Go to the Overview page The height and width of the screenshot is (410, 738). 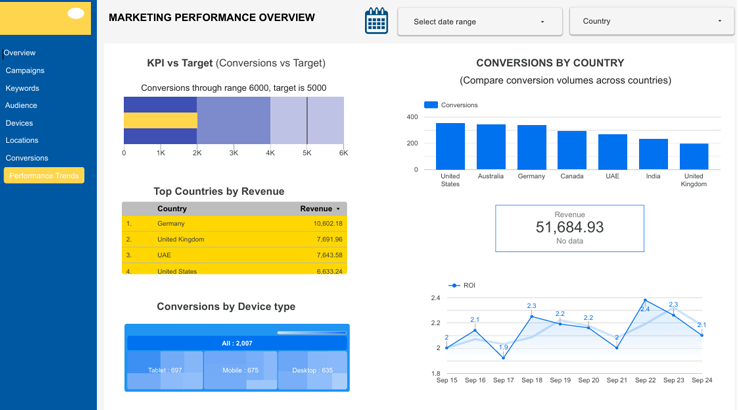coord(20,53)
